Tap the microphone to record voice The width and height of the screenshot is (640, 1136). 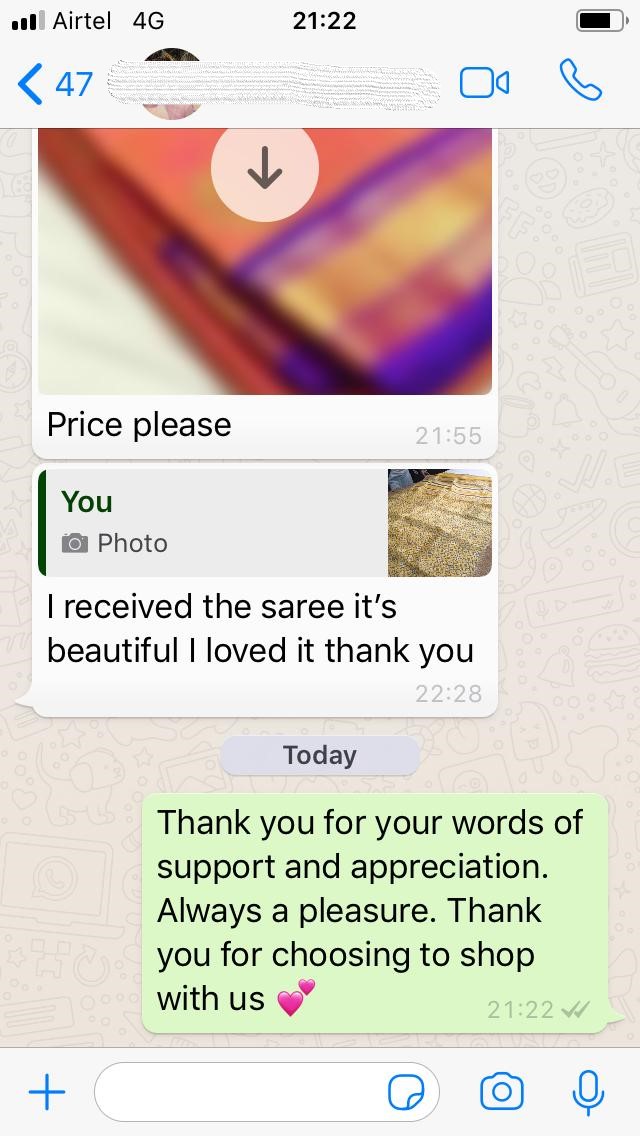point(588,1093)
